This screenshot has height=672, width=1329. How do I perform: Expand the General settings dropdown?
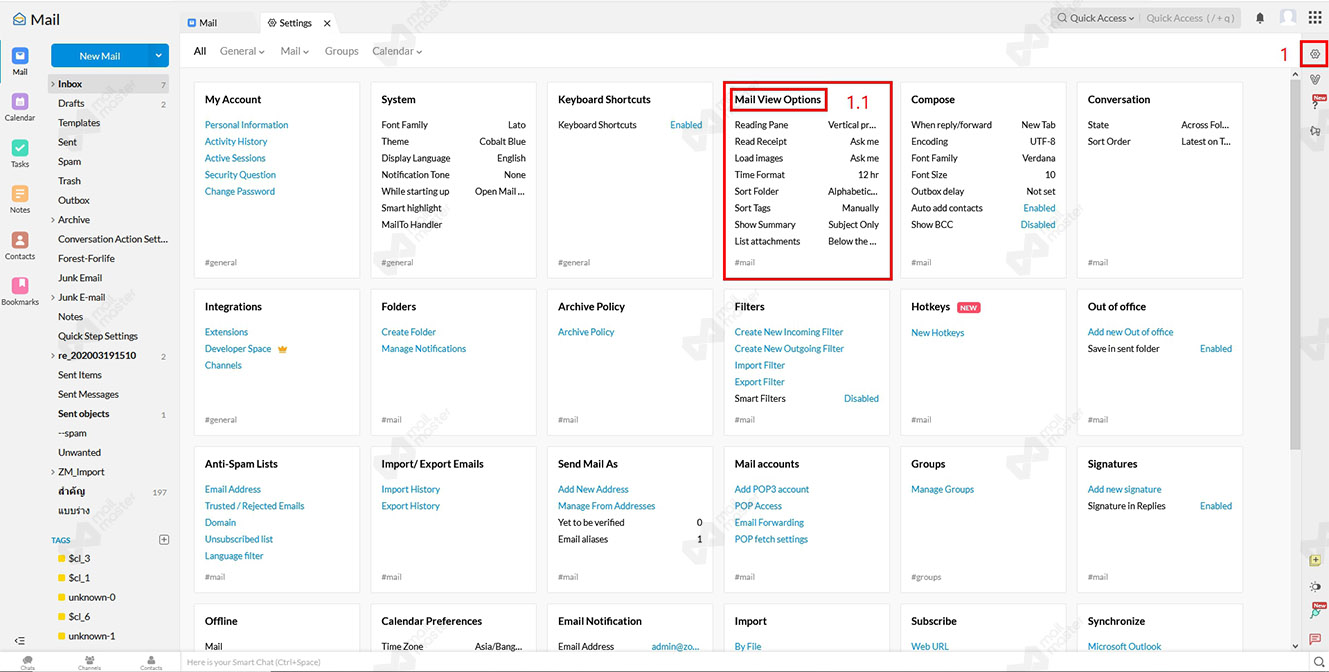pyautogui.click(x=242, y=51)
